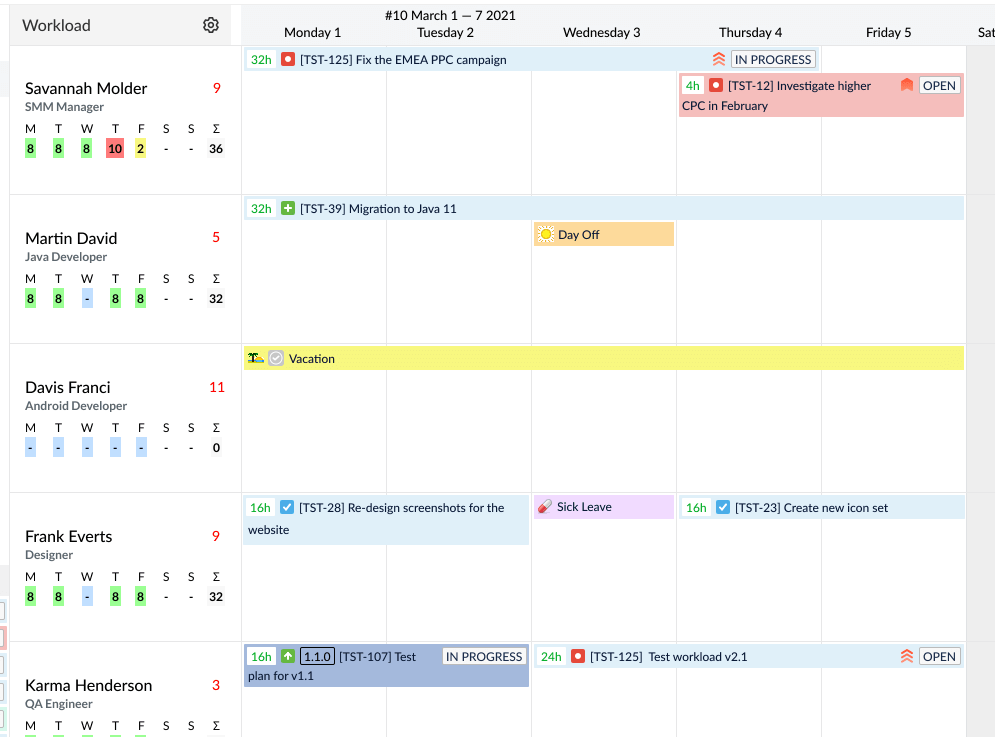
Task: Click Wednesday 3 column header
Action: coord(602,32)
